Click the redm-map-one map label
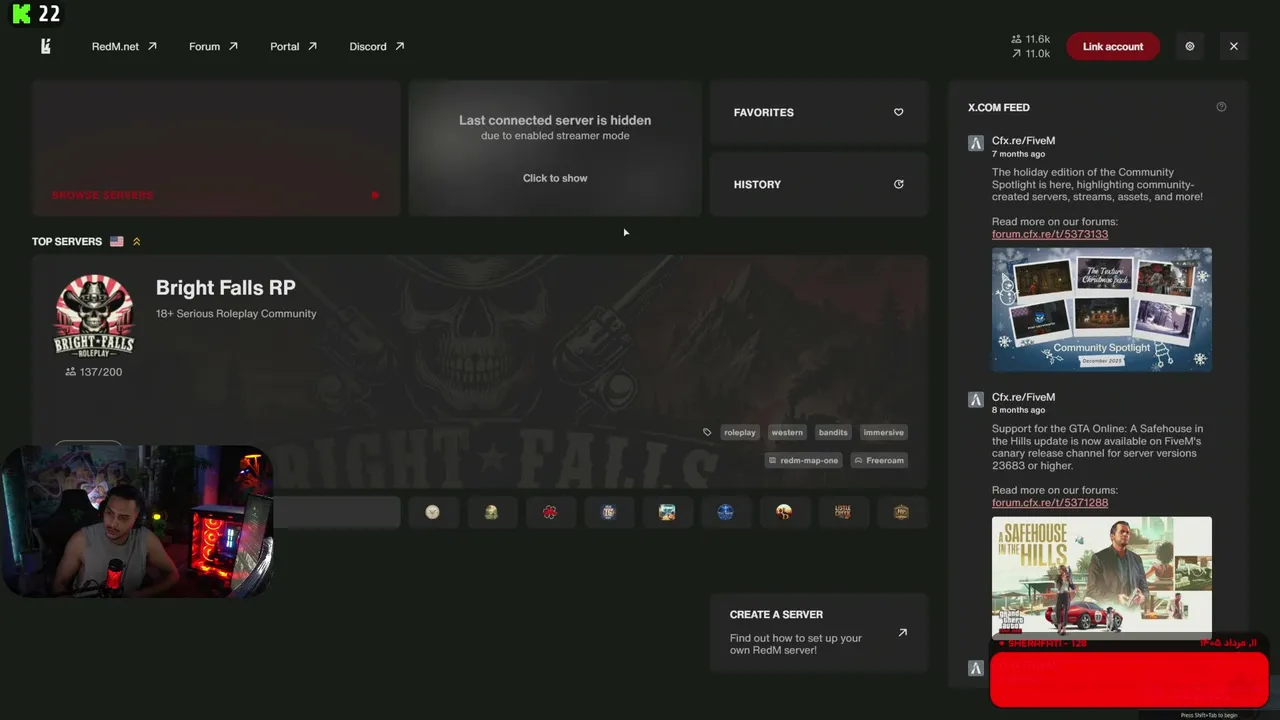 point(804,460)
